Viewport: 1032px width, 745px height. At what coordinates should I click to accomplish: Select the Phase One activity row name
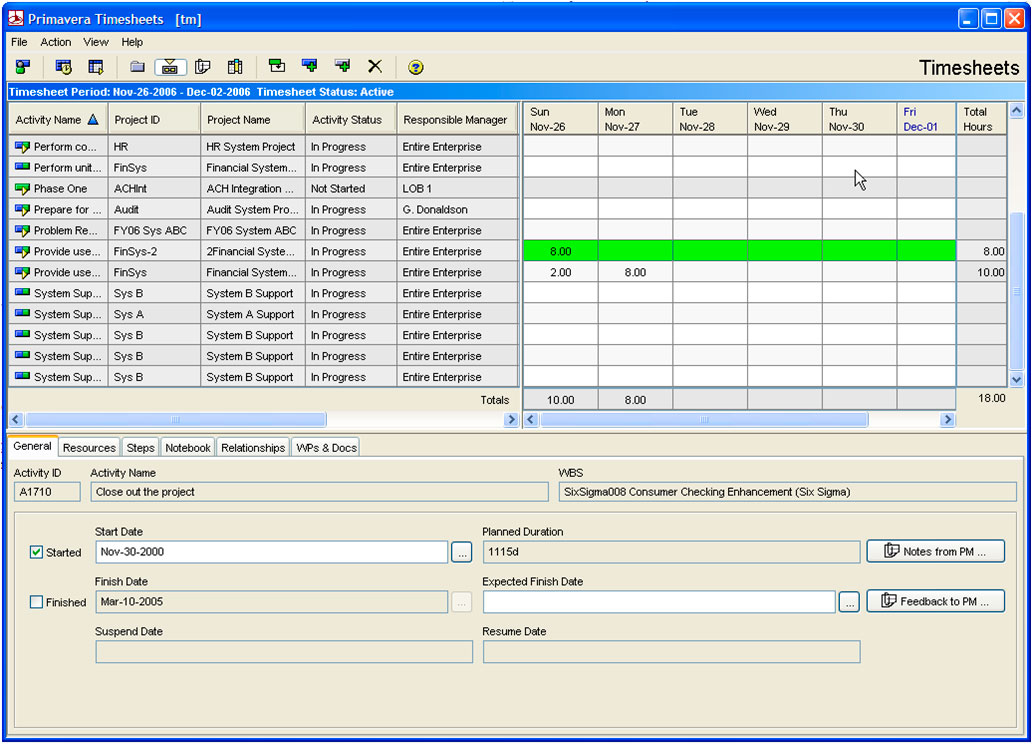pyautogui.click(x=61, y=189)
